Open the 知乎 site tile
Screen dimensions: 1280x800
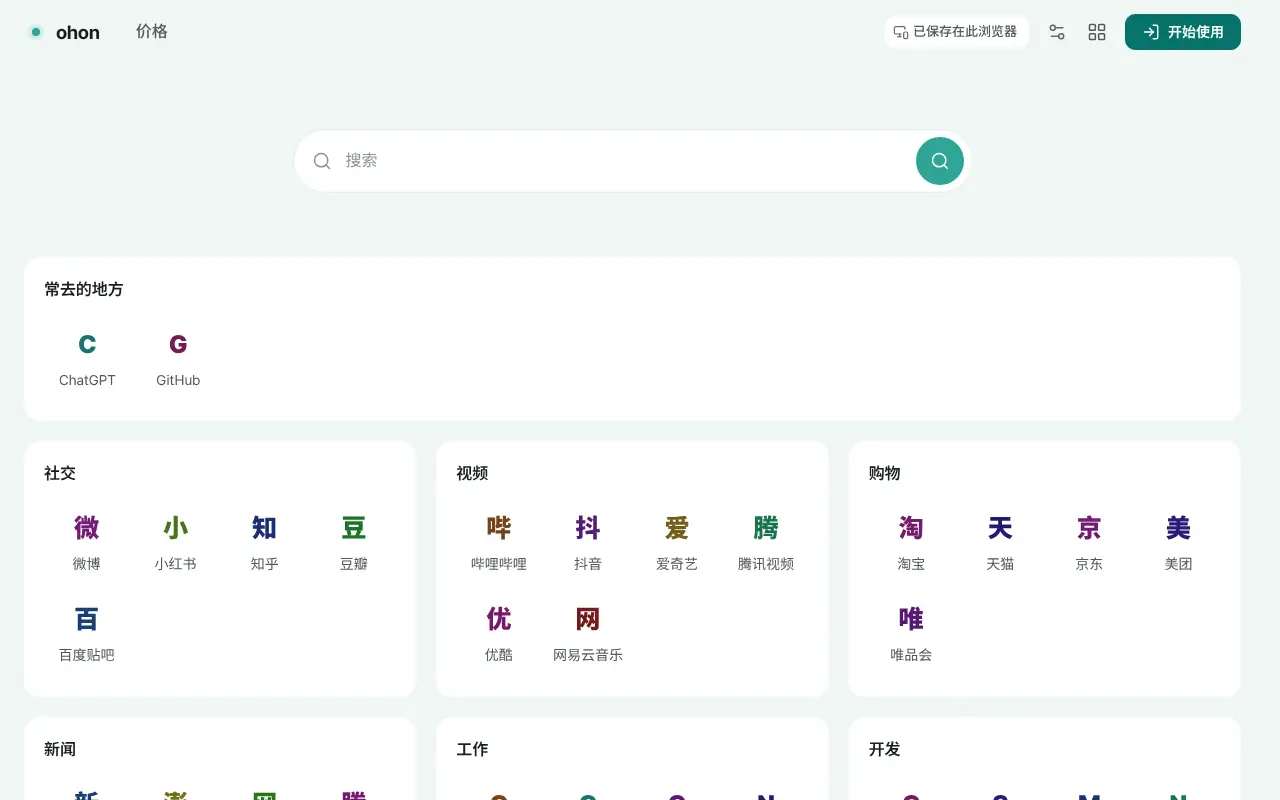coord(265,543)
